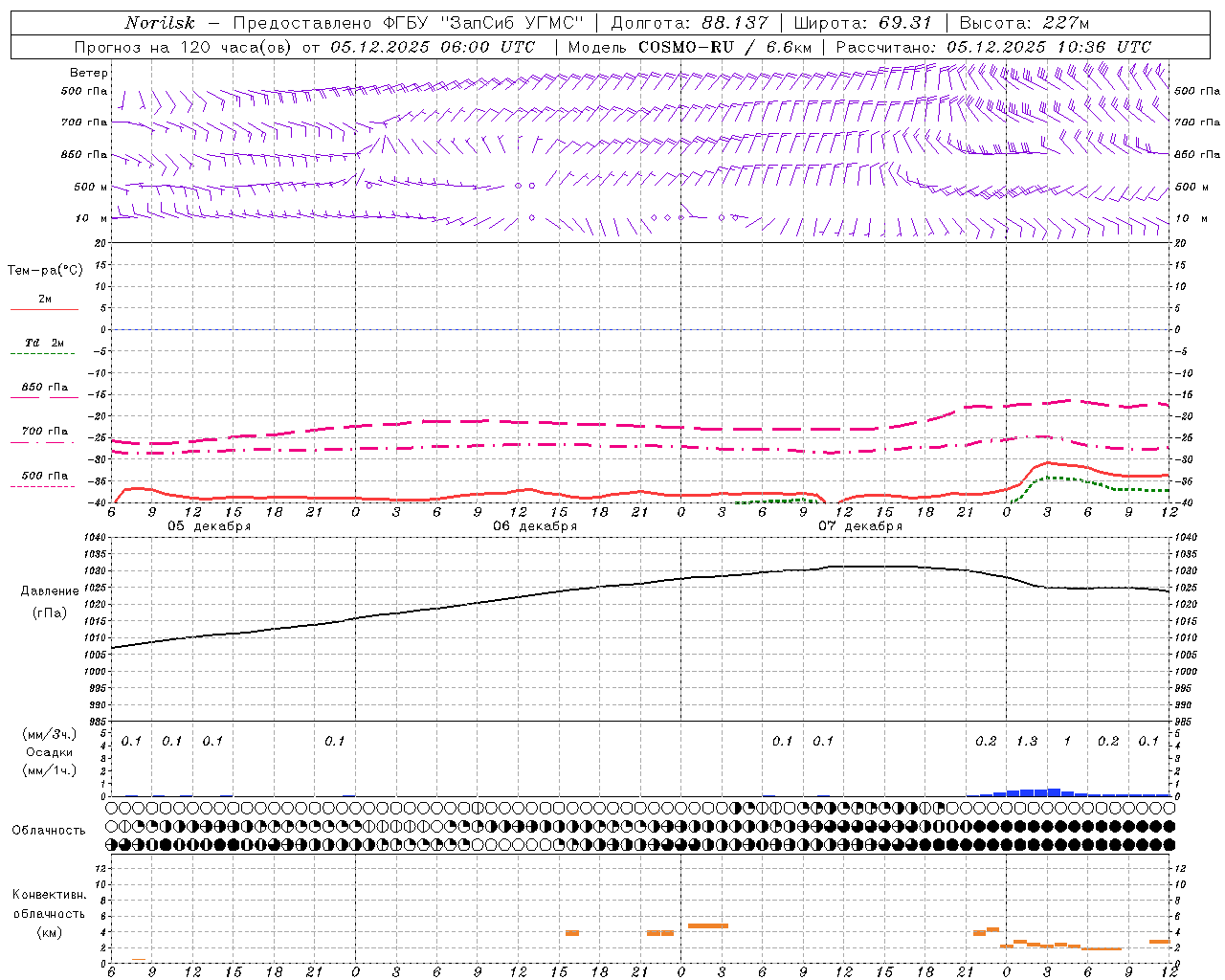Click the 'Давление' pressure panel label
Viewport: 1225px width, 980px height.
click(50, 591)
